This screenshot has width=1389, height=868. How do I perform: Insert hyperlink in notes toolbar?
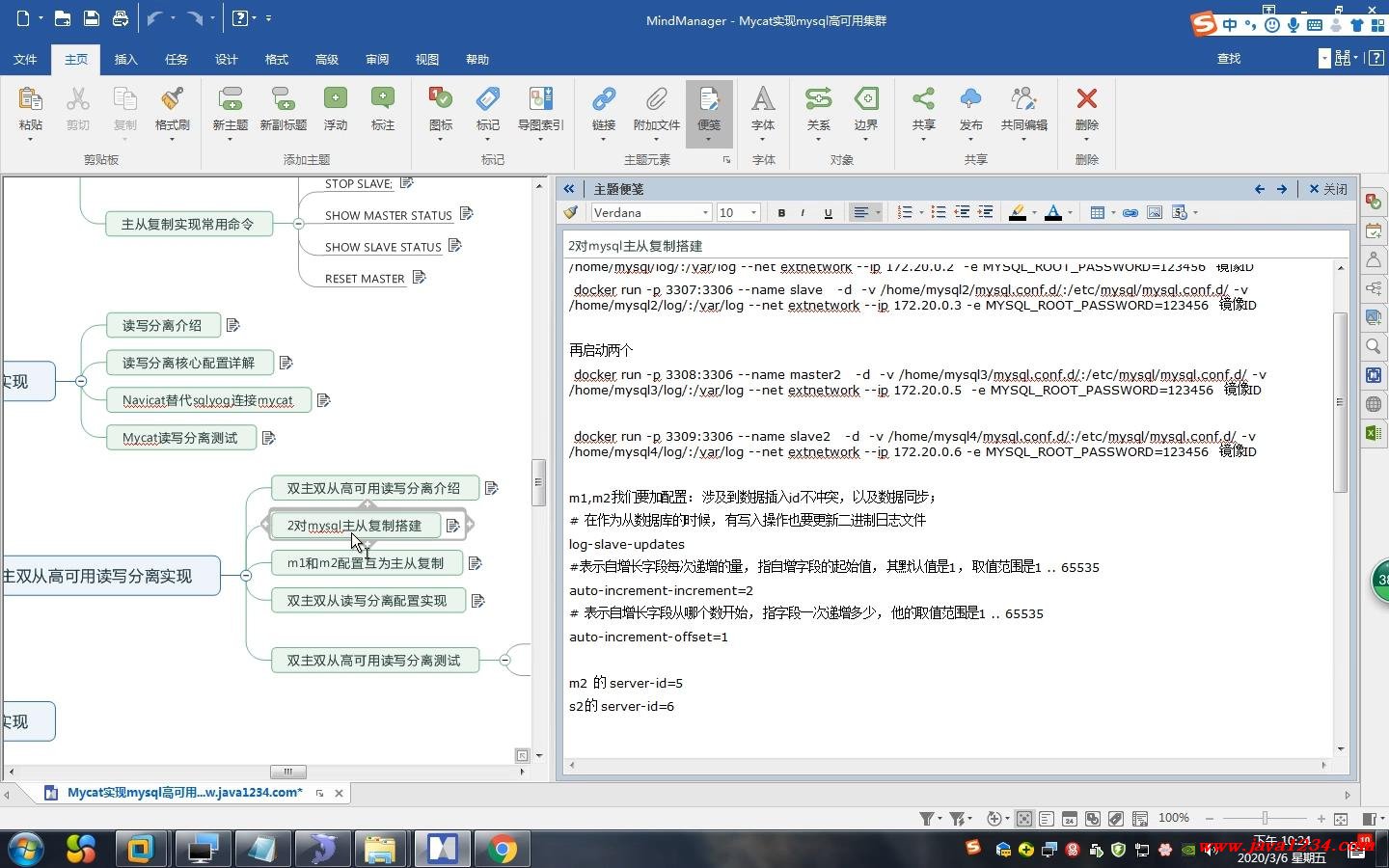point(1130,212)
